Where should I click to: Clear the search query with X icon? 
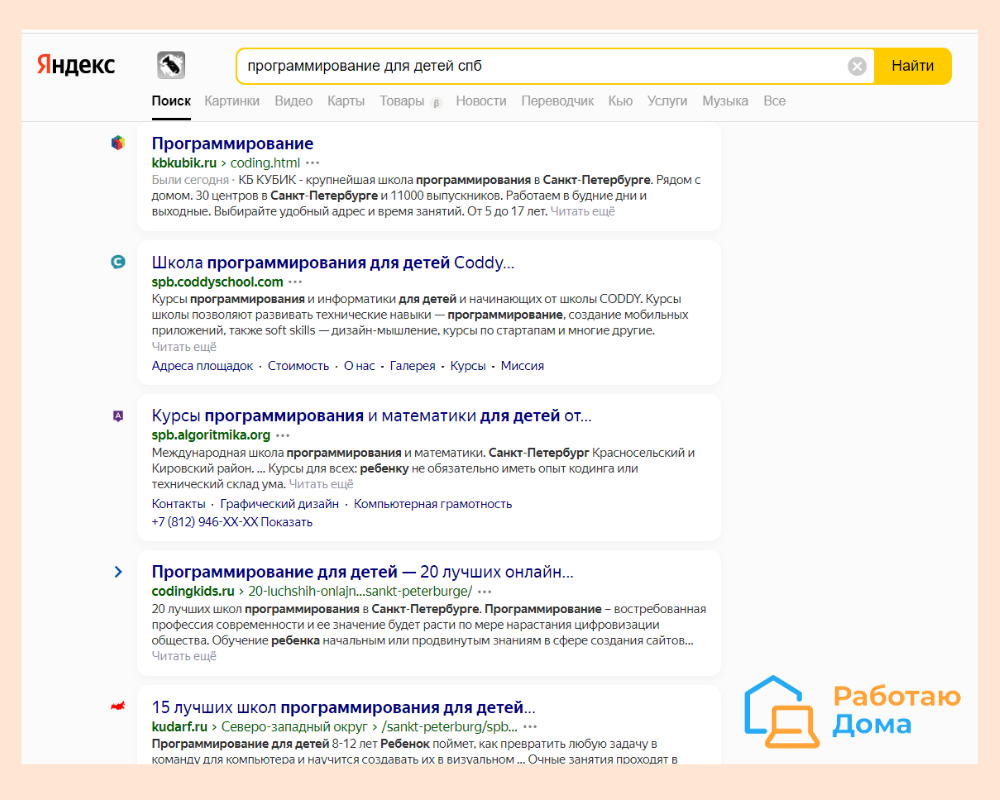[x=857, y=66]
